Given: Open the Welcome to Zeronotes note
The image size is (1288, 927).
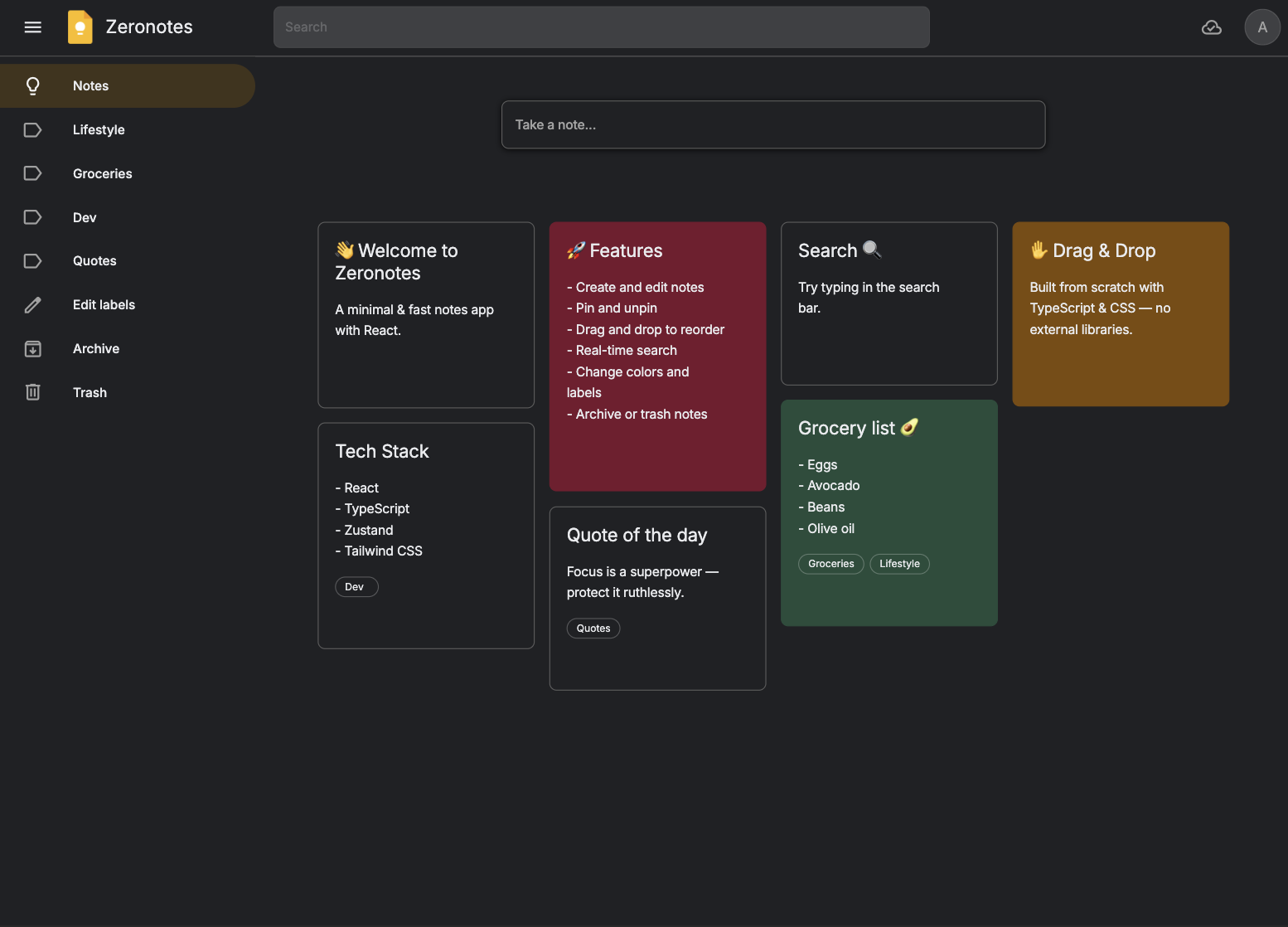Looking at the screenshot, I should point(426,315).
